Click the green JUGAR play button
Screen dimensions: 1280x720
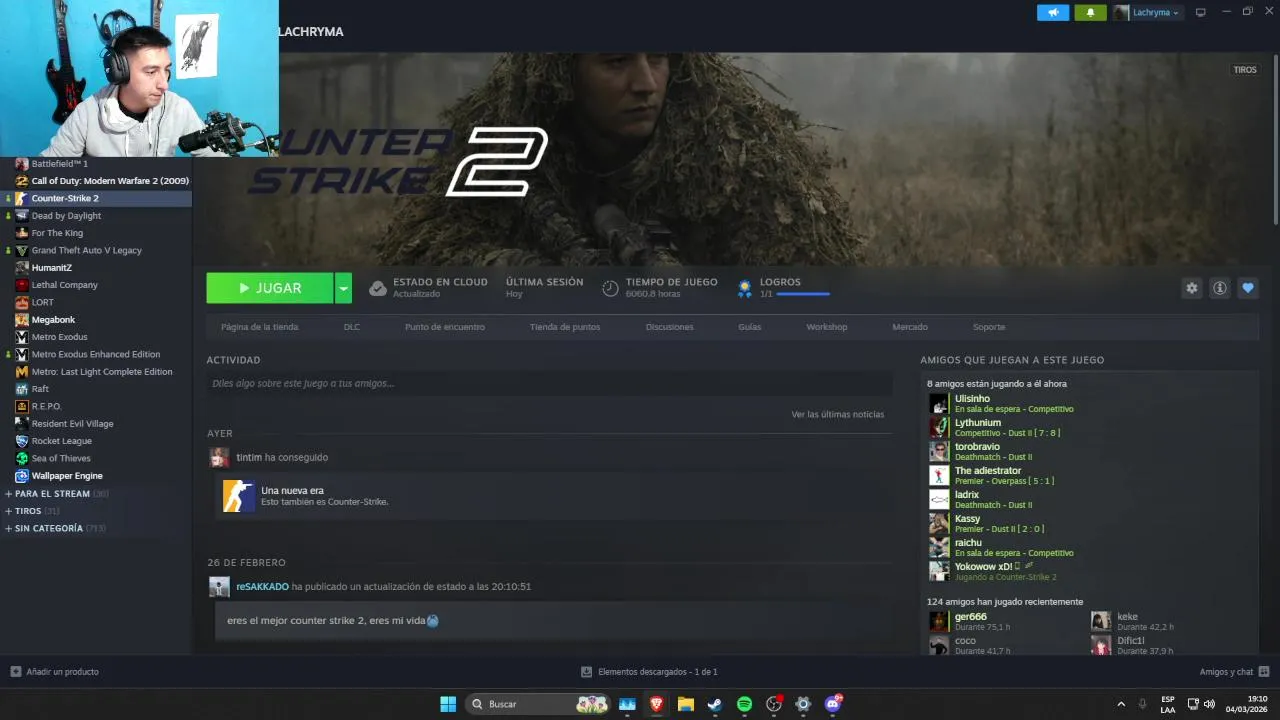click(x=270, y=288)
